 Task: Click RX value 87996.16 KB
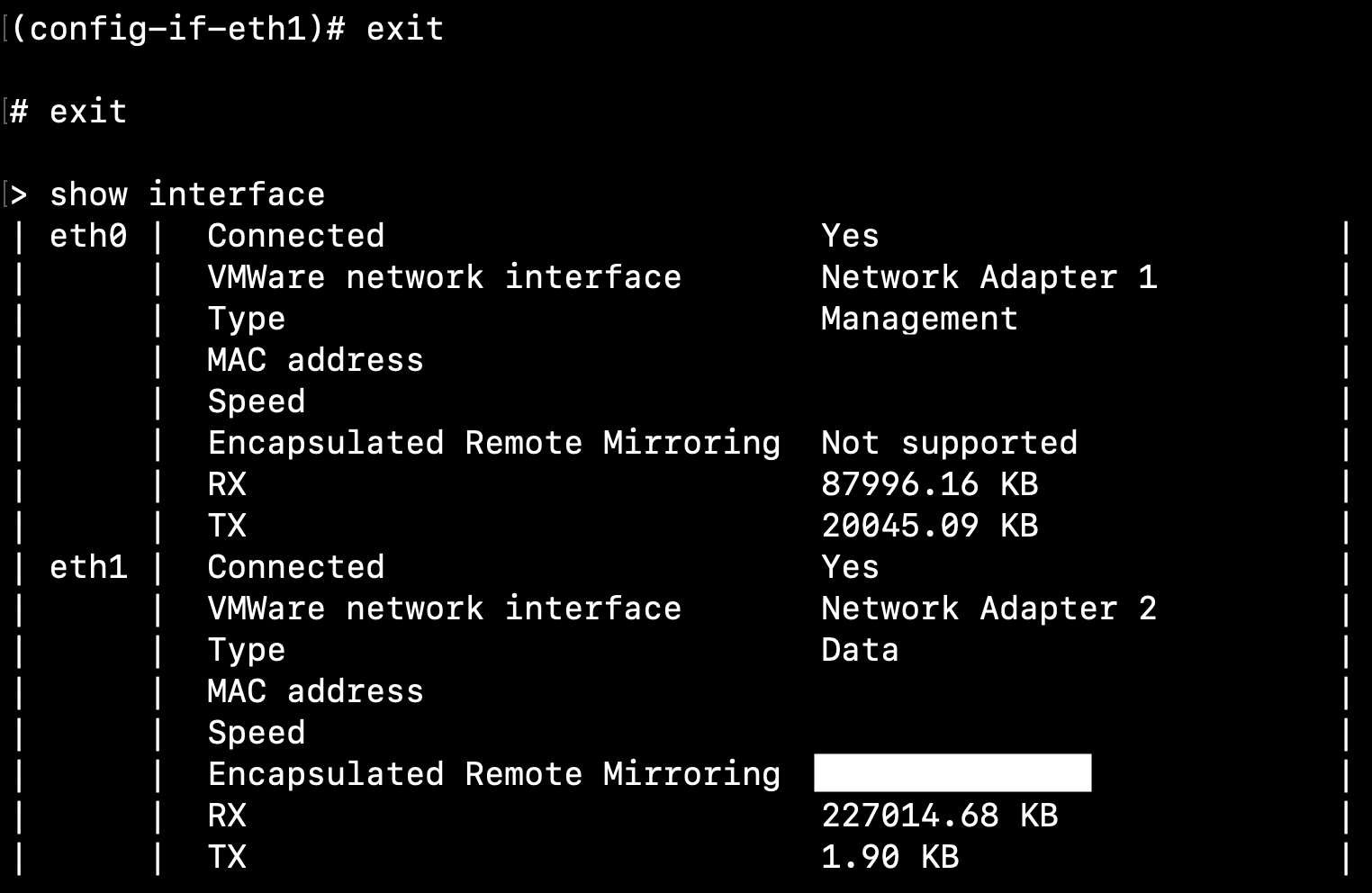[929, 484]
